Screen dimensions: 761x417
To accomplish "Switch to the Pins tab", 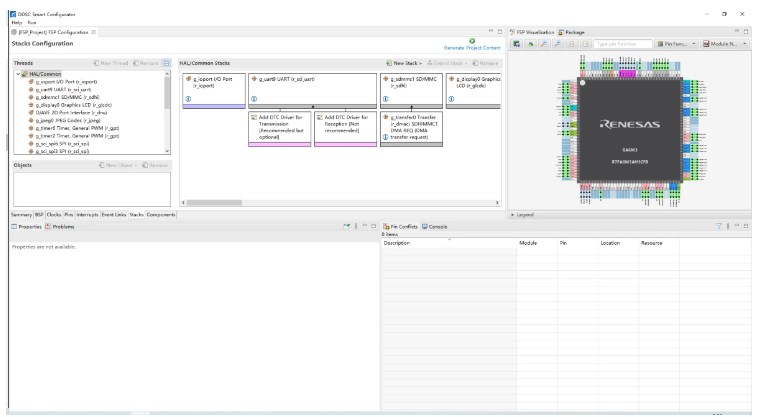I will (x=69, y=215).
